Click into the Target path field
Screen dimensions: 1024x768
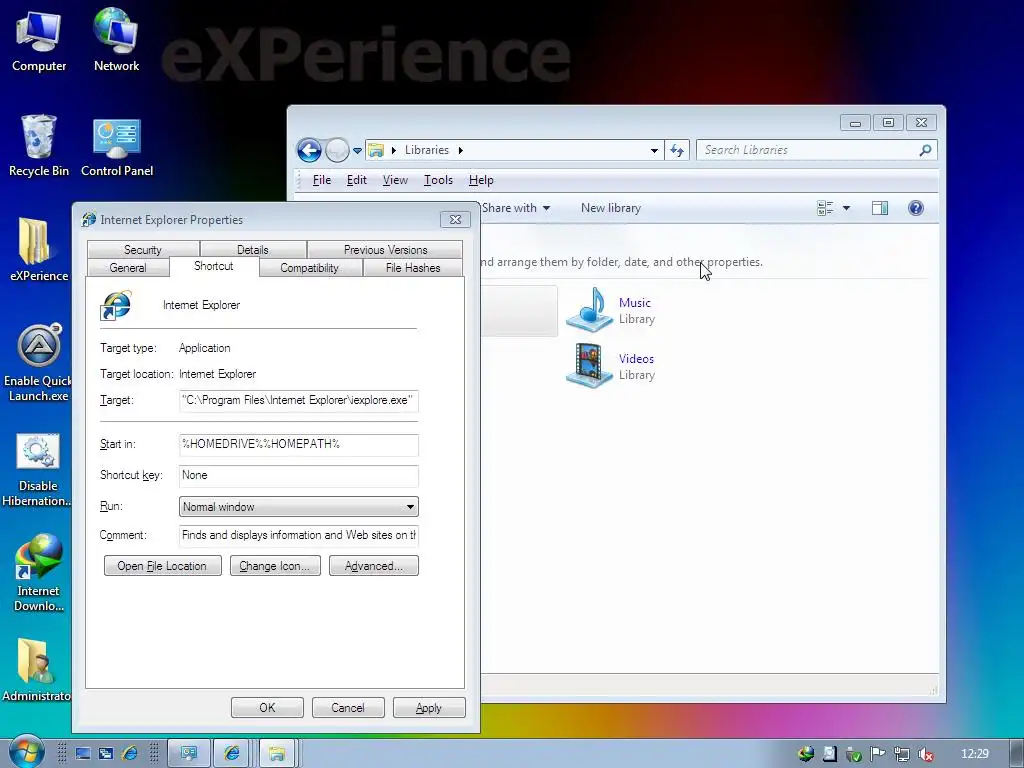[x=298, y=400]
